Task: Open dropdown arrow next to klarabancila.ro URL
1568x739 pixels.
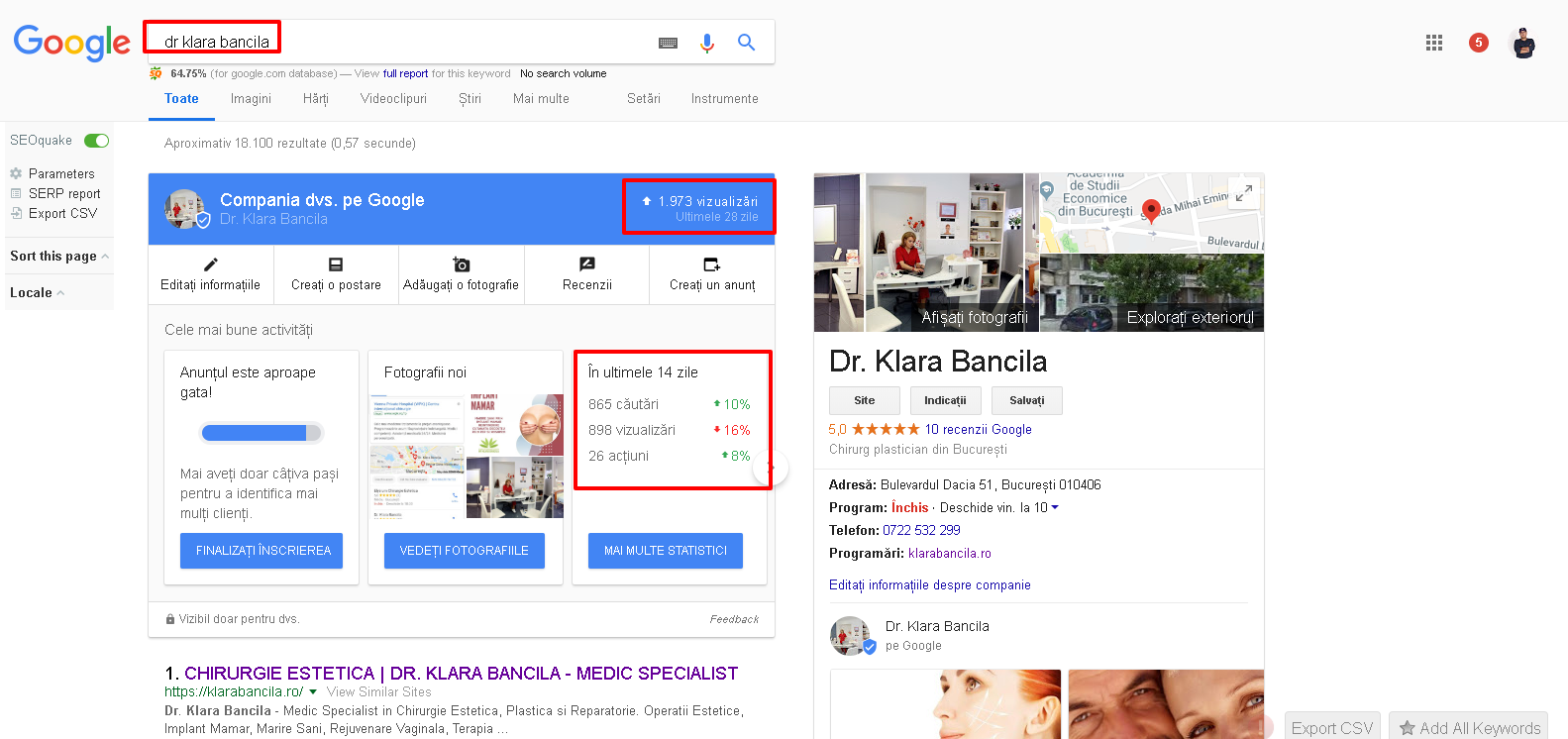Action: pos(313,691)
